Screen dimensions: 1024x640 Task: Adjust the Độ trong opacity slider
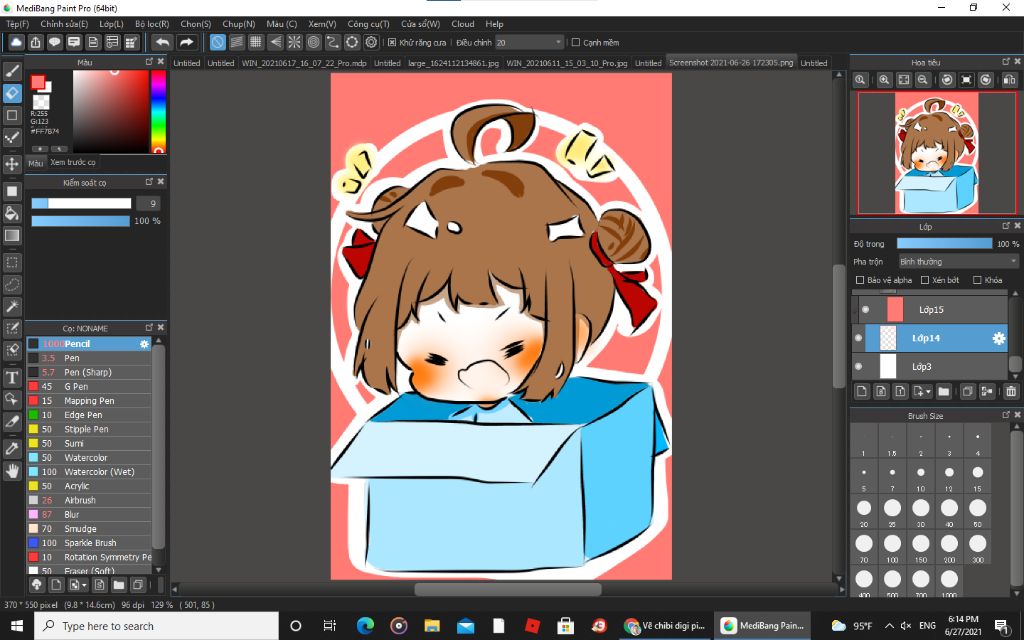coord(944,244)
